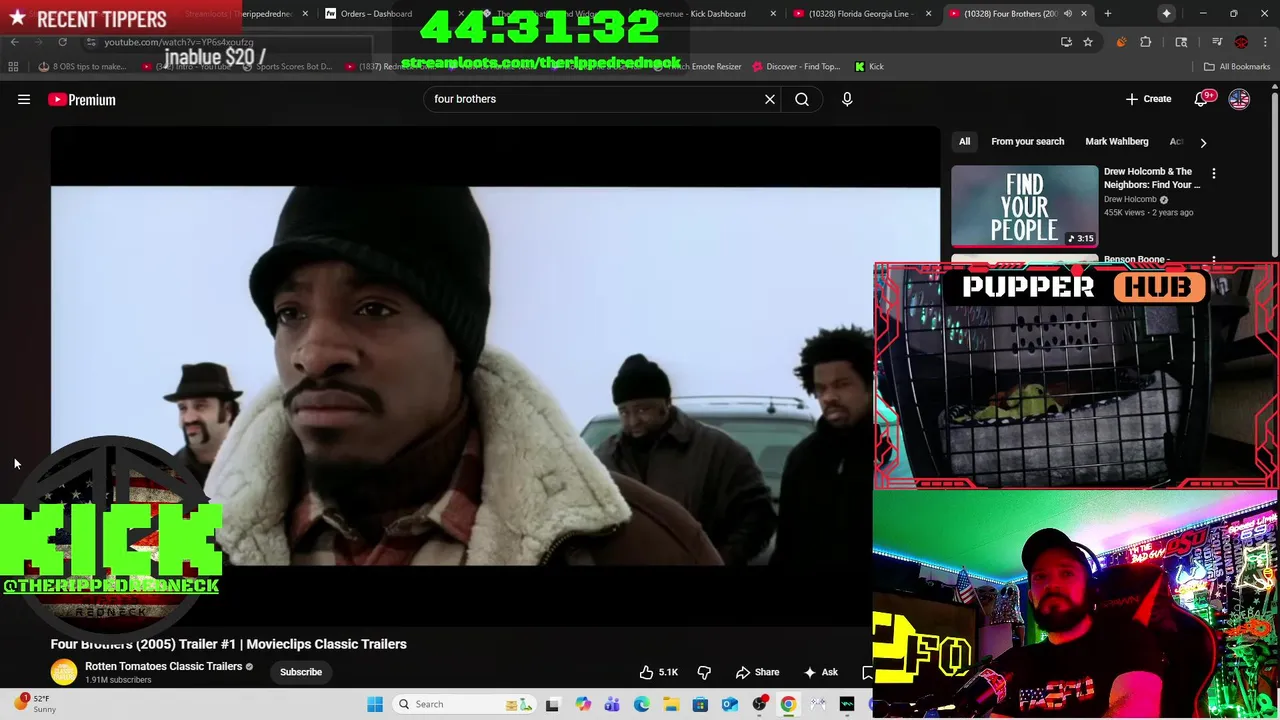Clear the 'four brothers' search text
The width and height of the screenshot is (1280, 720).
[770, 99]
